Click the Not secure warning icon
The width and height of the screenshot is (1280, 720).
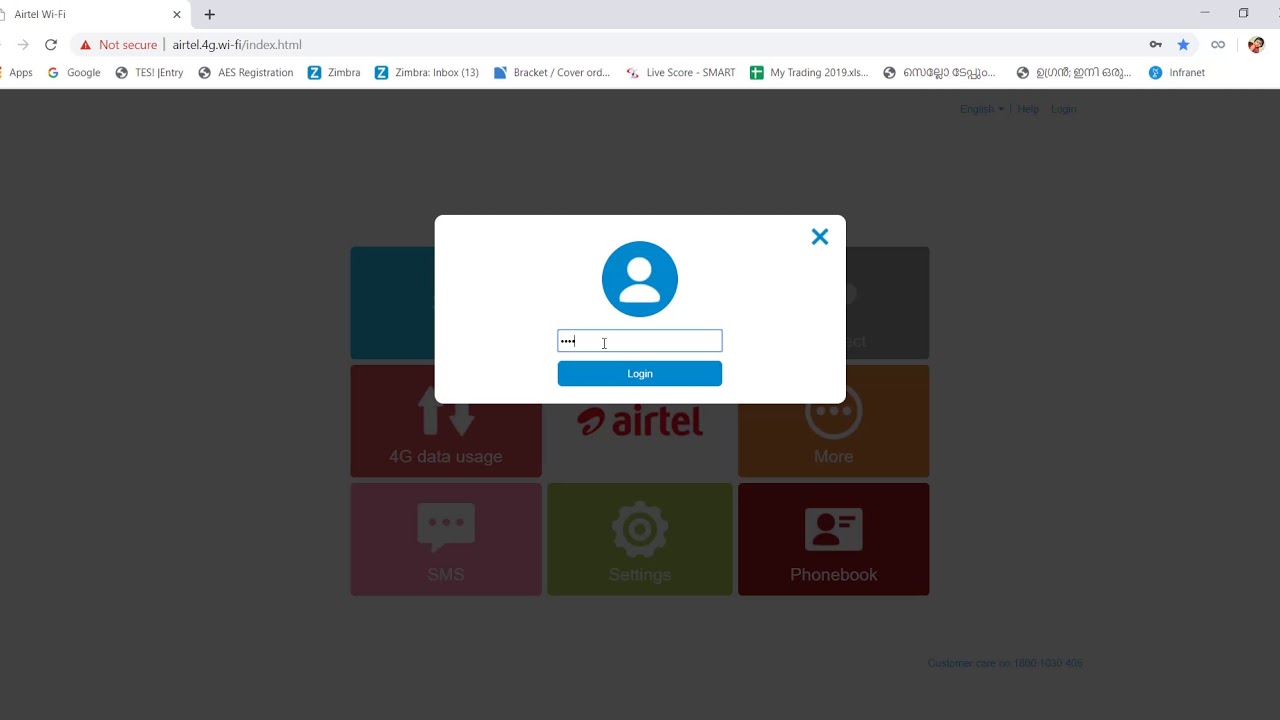[x=86, y=45]
